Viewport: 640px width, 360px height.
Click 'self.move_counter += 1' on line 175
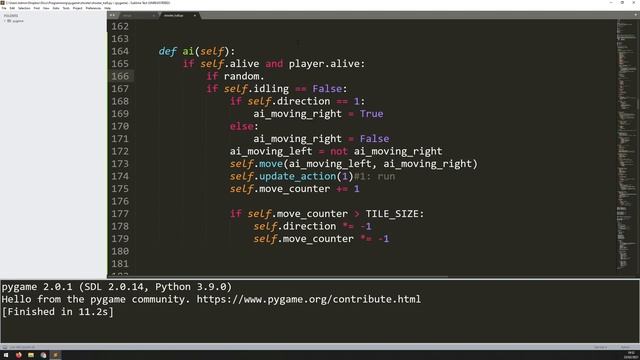click(x=294, y=189)
